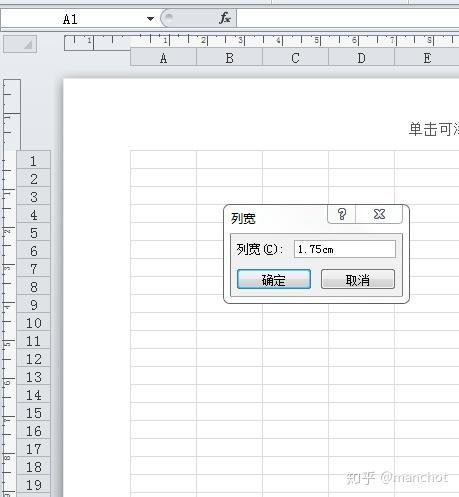This screenshot has width=459, height=497.
Task: Select row 18 header
Action: pos(34,466)
